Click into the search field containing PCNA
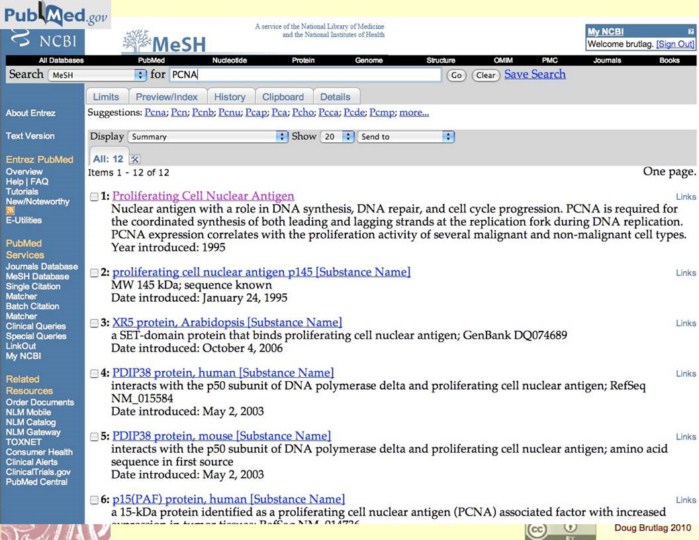699x540 pixels. [x=304, y=75]
